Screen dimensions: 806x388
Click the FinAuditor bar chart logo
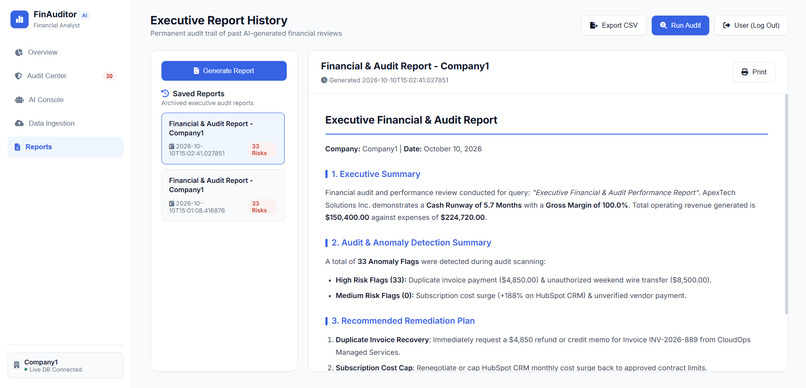click(x=20, y=19)
